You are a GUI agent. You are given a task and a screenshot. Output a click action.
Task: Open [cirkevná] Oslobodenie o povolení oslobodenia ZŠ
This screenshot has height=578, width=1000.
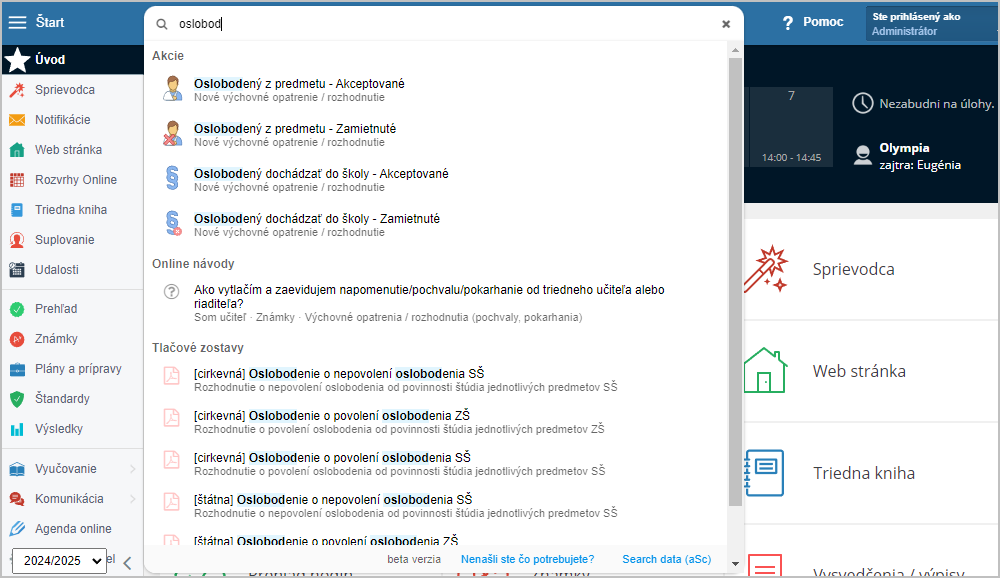pos(436,422)
